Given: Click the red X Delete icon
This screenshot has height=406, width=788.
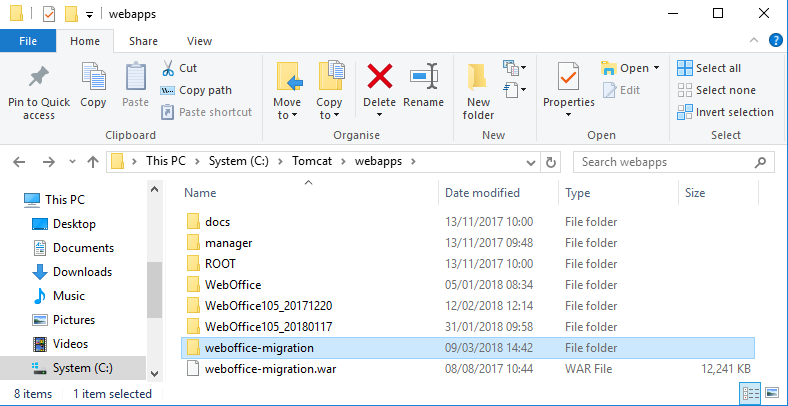Looking at the screenshot, I should pyautogui.click(x=380, y=76).
